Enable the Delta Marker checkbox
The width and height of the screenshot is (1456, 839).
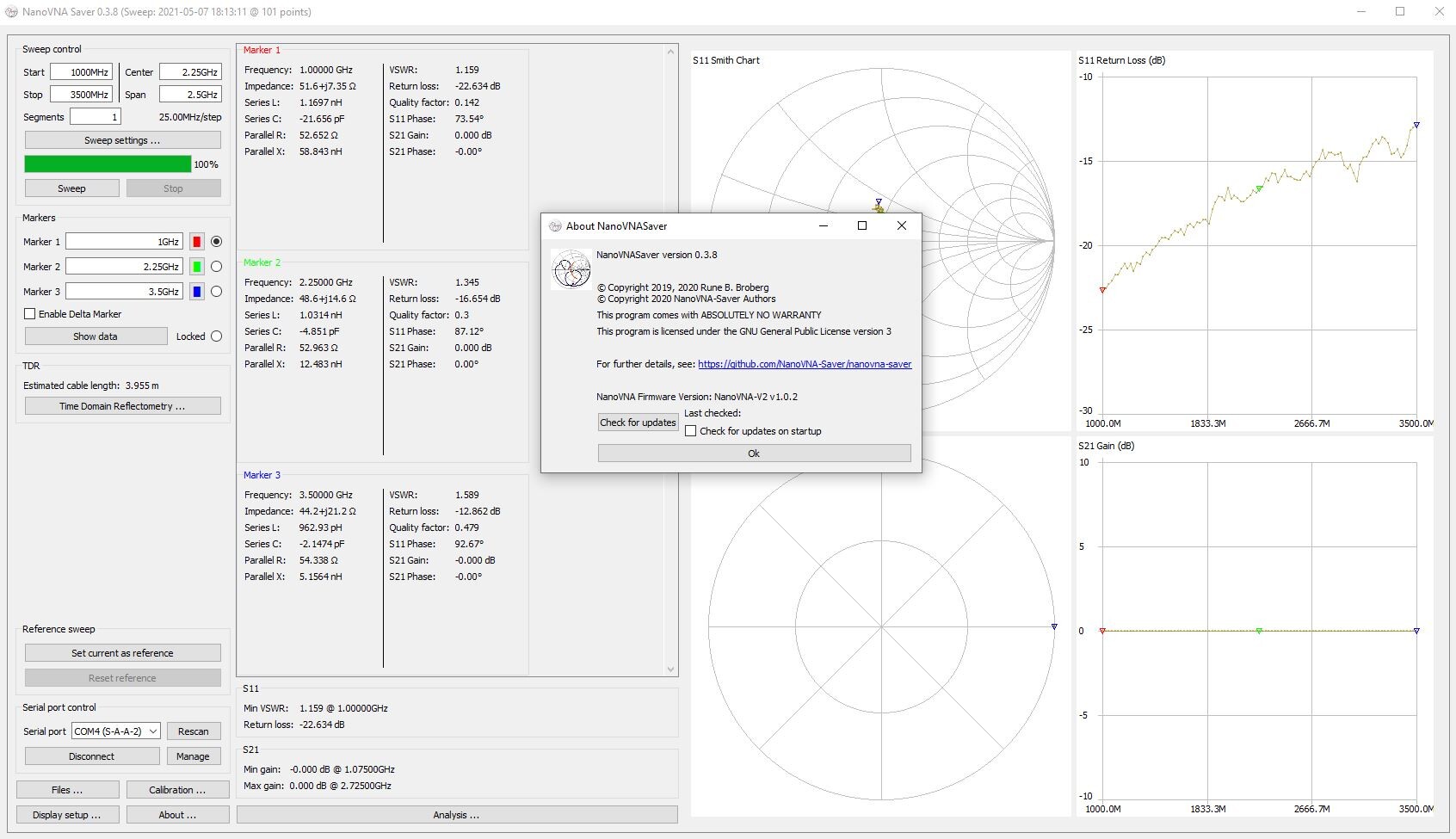click(x=30, y=314)
